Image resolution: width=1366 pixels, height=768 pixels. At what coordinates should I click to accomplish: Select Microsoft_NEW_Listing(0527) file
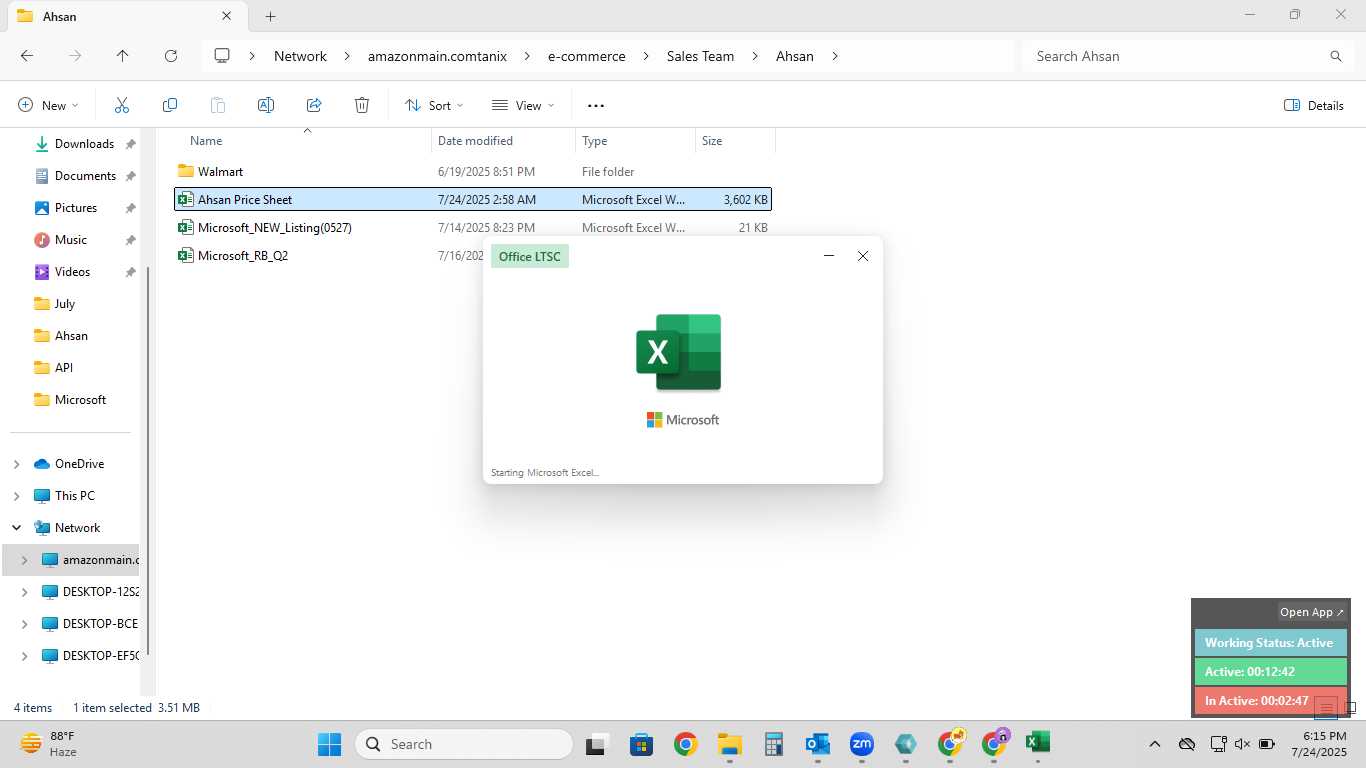(274, 228)
